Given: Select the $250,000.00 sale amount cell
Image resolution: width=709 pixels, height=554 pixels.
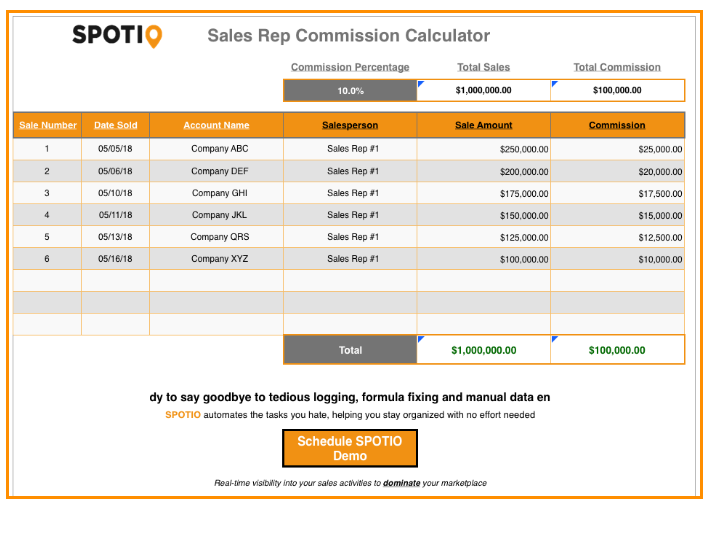Looking at the screenshot, I should (x=483, y=149).
